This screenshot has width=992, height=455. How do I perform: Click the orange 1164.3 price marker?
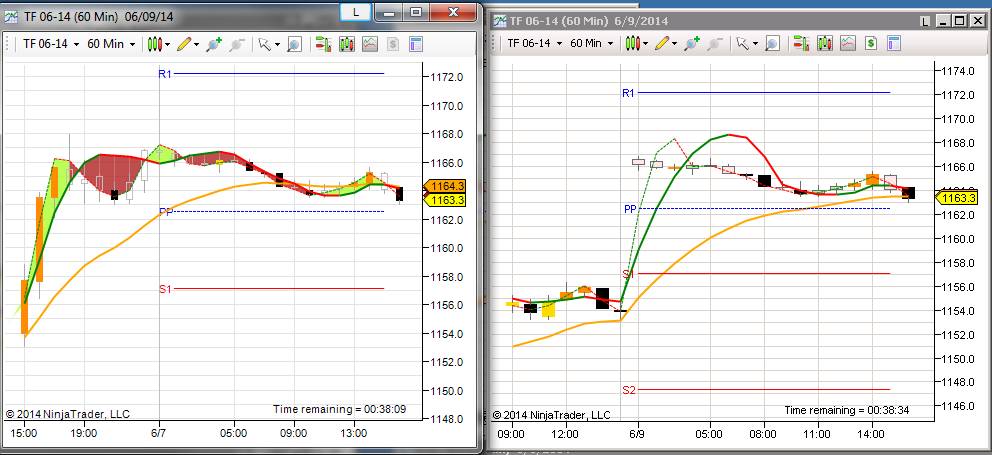[x=445, y=186]
